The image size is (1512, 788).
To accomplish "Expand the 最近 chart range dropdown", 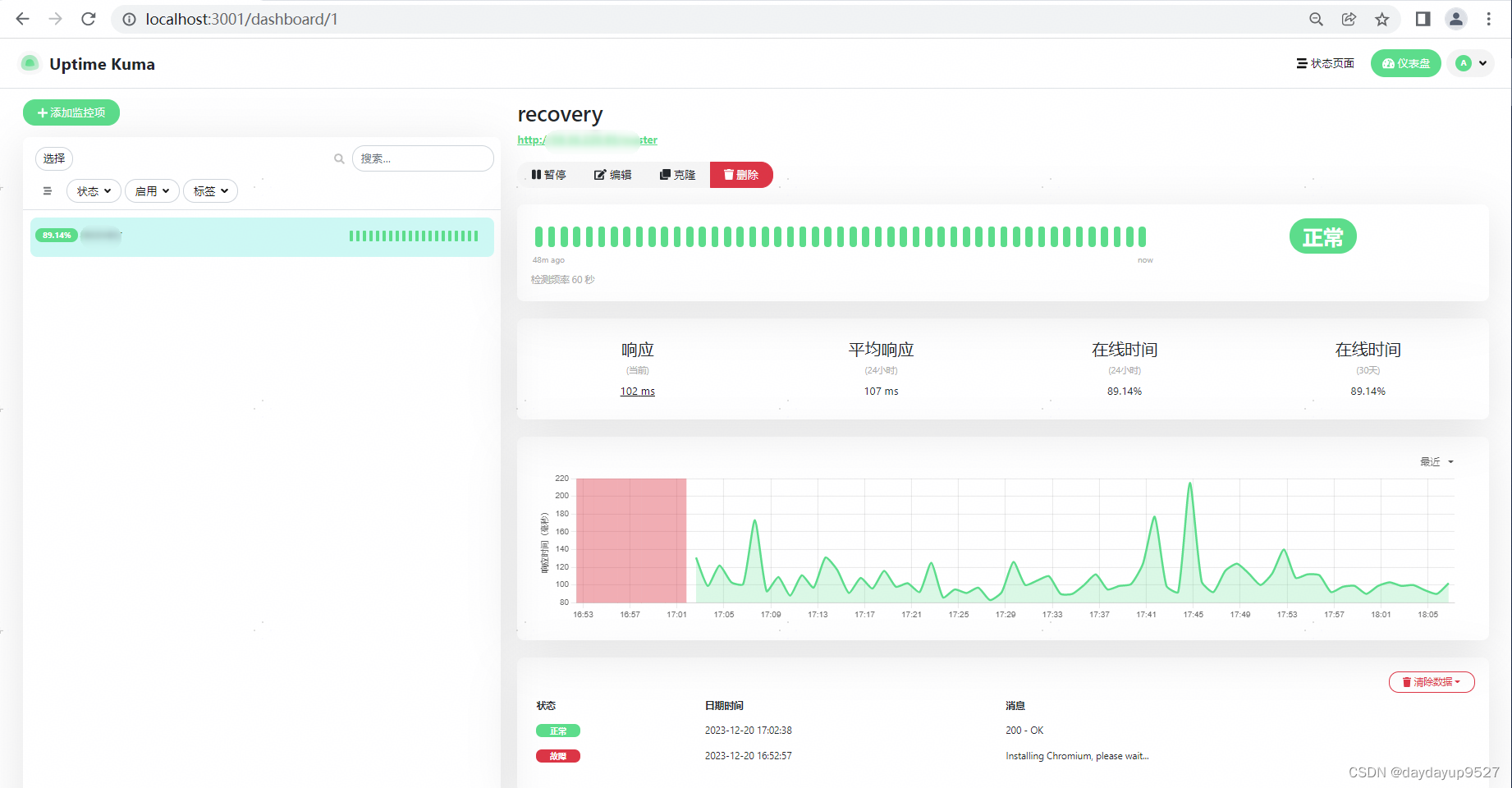I will pyautogui.click(x=1436, y=462).
